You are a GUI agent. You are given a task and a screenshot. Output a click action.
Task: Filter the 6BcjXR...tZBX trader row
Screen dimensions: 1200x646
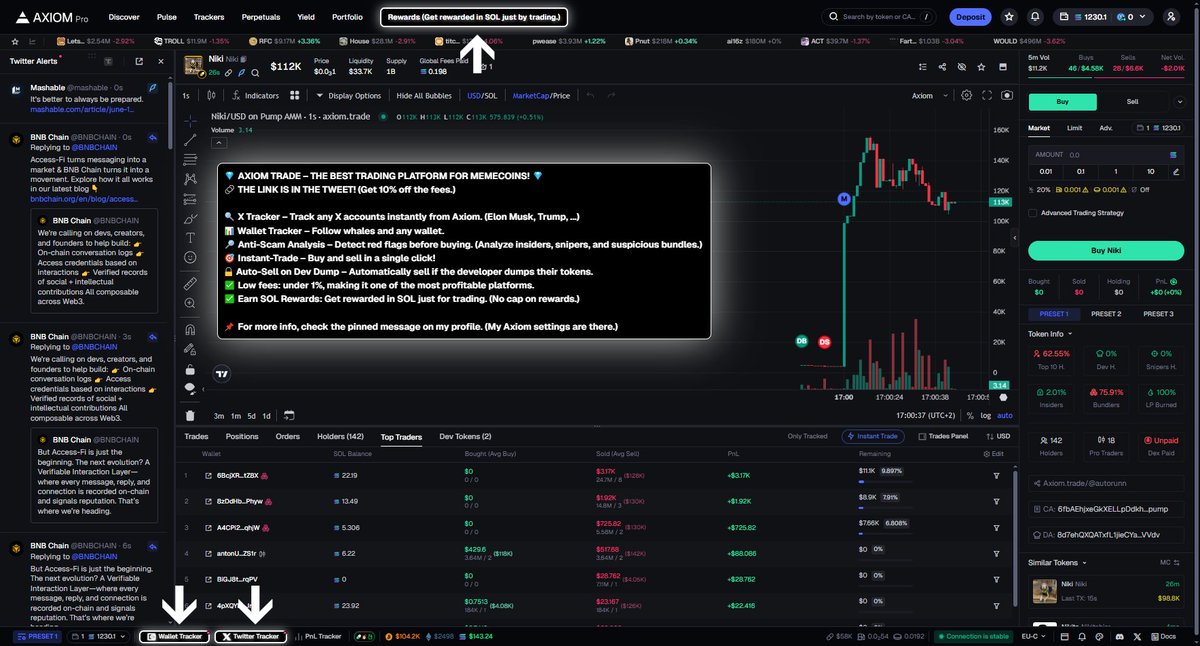[996, 474]
